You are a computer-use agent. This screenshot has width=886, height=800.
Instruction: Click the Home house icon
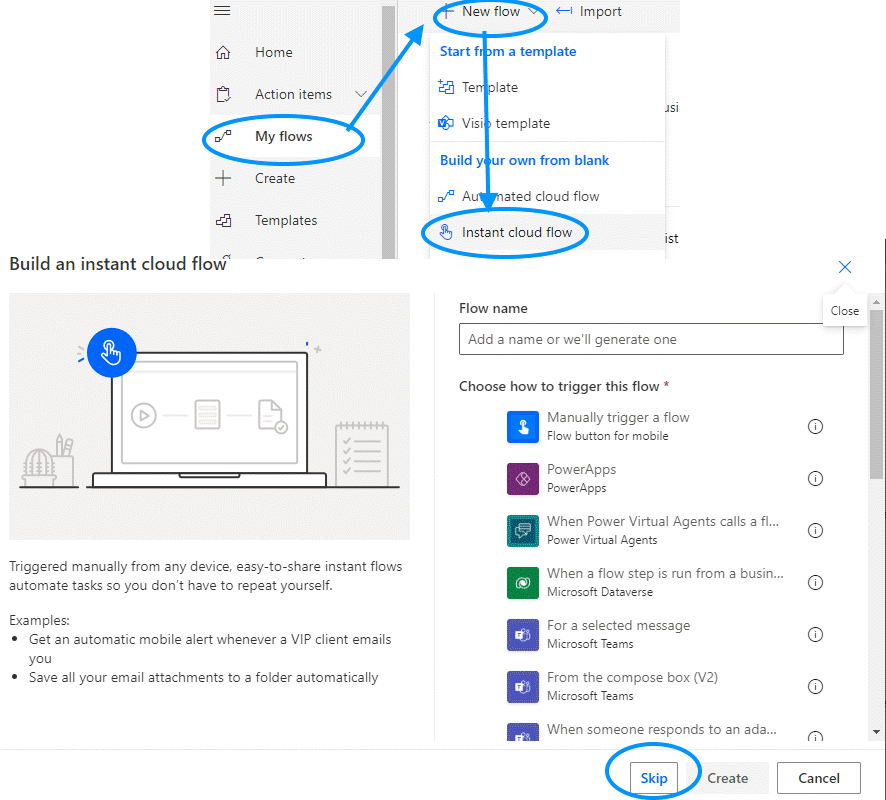pyautogui.click(x=223, y=53)
